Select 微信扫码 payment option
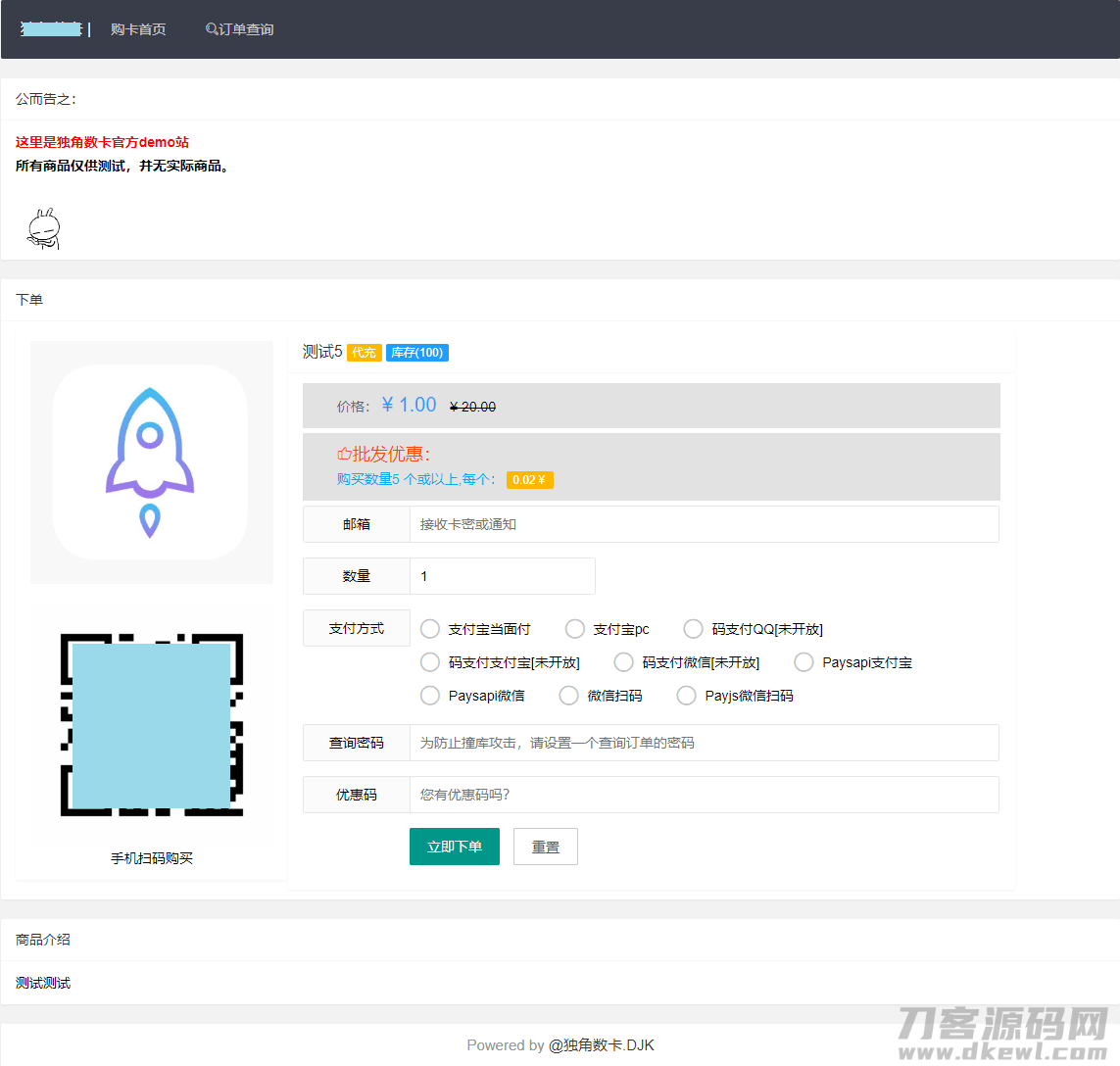This screenshot has width=1120, height=1066. pyautogui.click(x=569, y=696)
